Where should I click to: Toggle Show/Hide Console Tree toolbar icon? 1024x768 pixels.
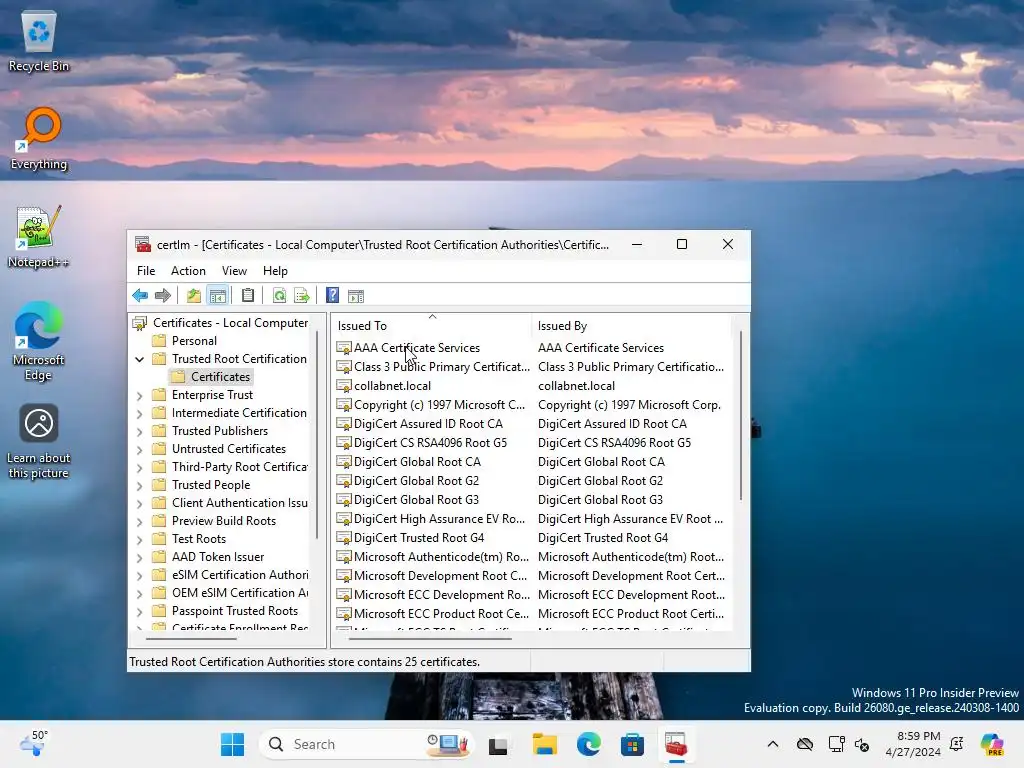(217, 296)
